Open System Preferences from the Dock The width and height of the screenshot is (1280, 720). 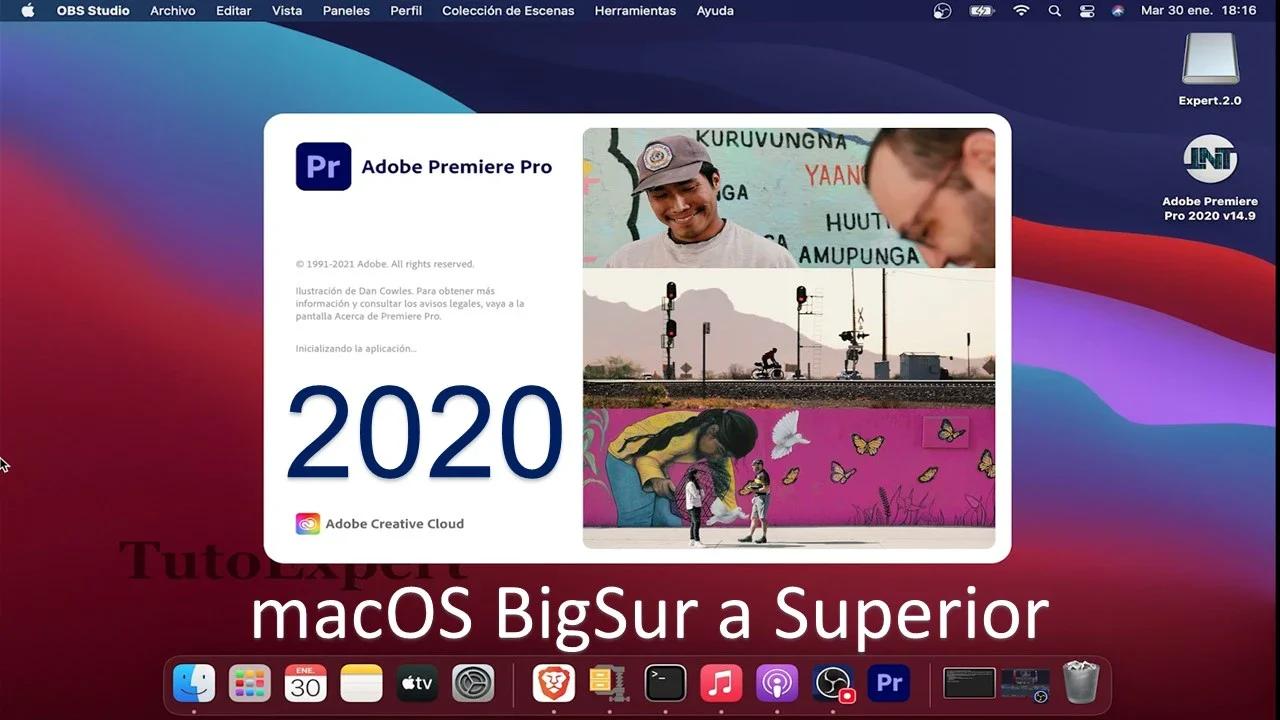pos(473,683)
